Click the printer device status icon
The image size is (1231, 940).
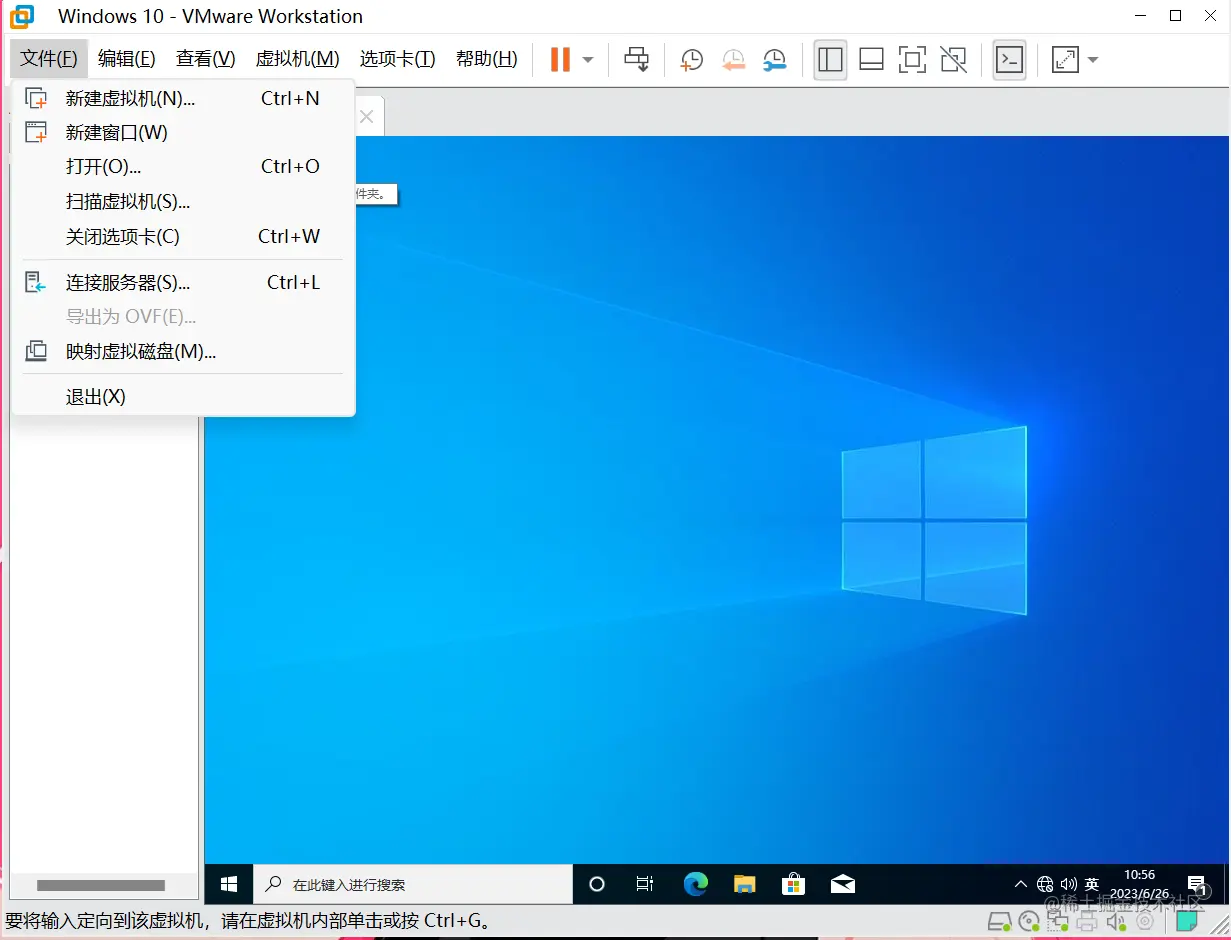coord(1087,922)
